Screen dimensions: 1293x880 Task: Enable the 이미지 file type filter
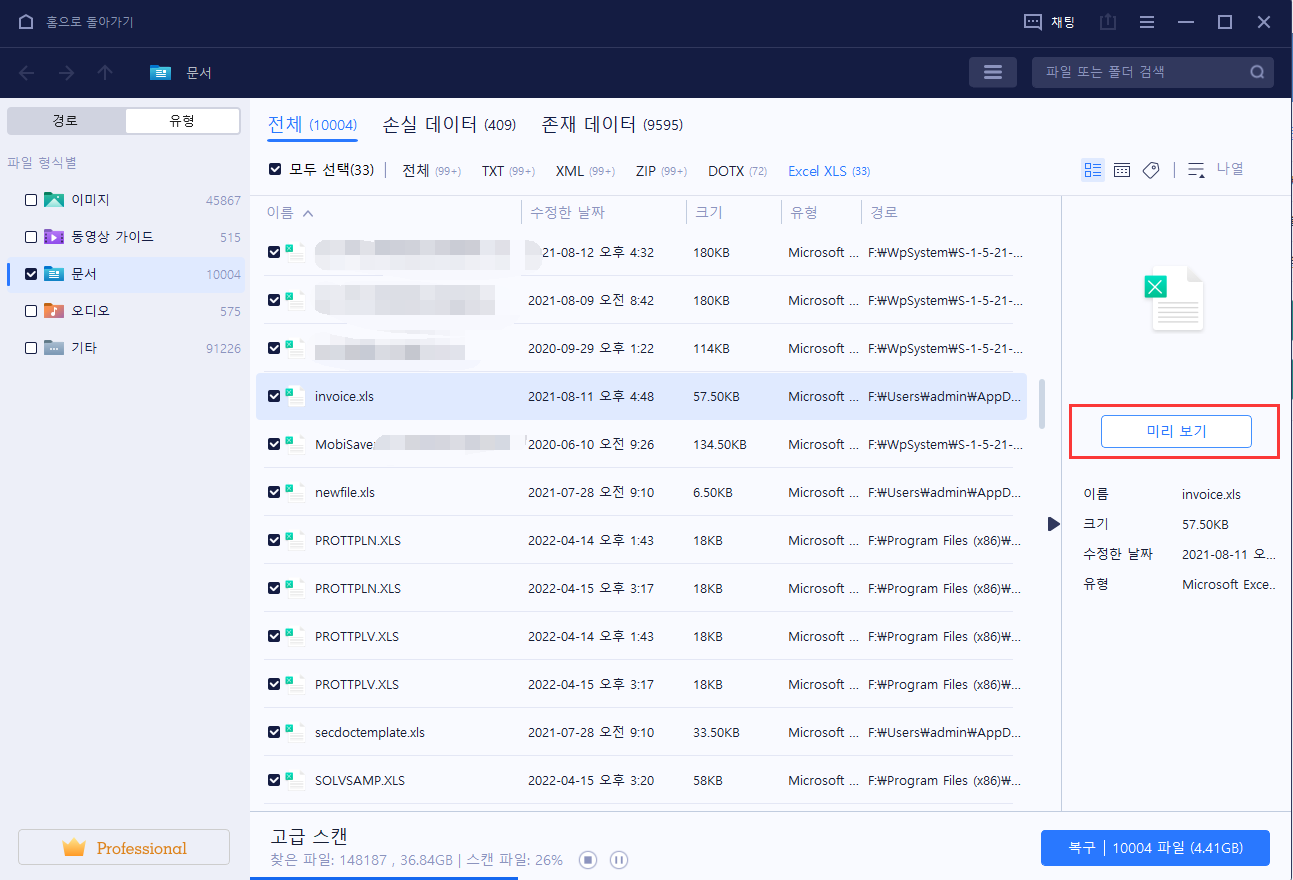click(29, 199)
